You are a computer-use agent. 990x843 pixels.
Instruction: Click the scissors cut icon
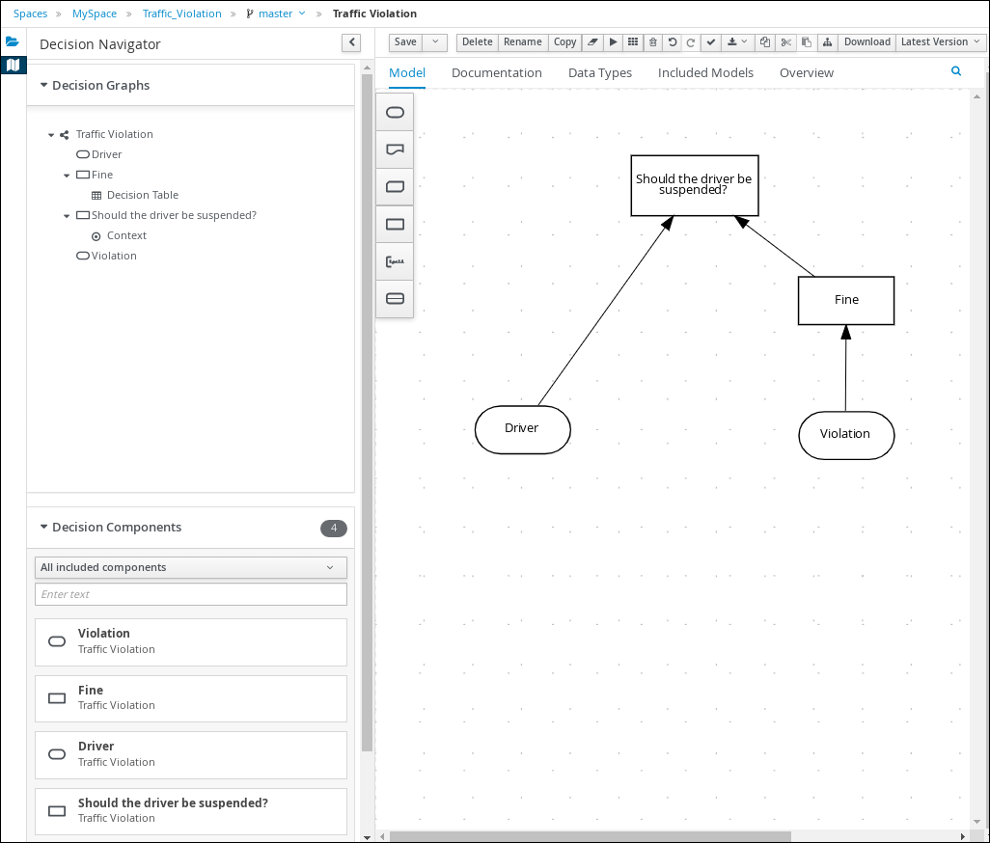click(x=785, y=42)
